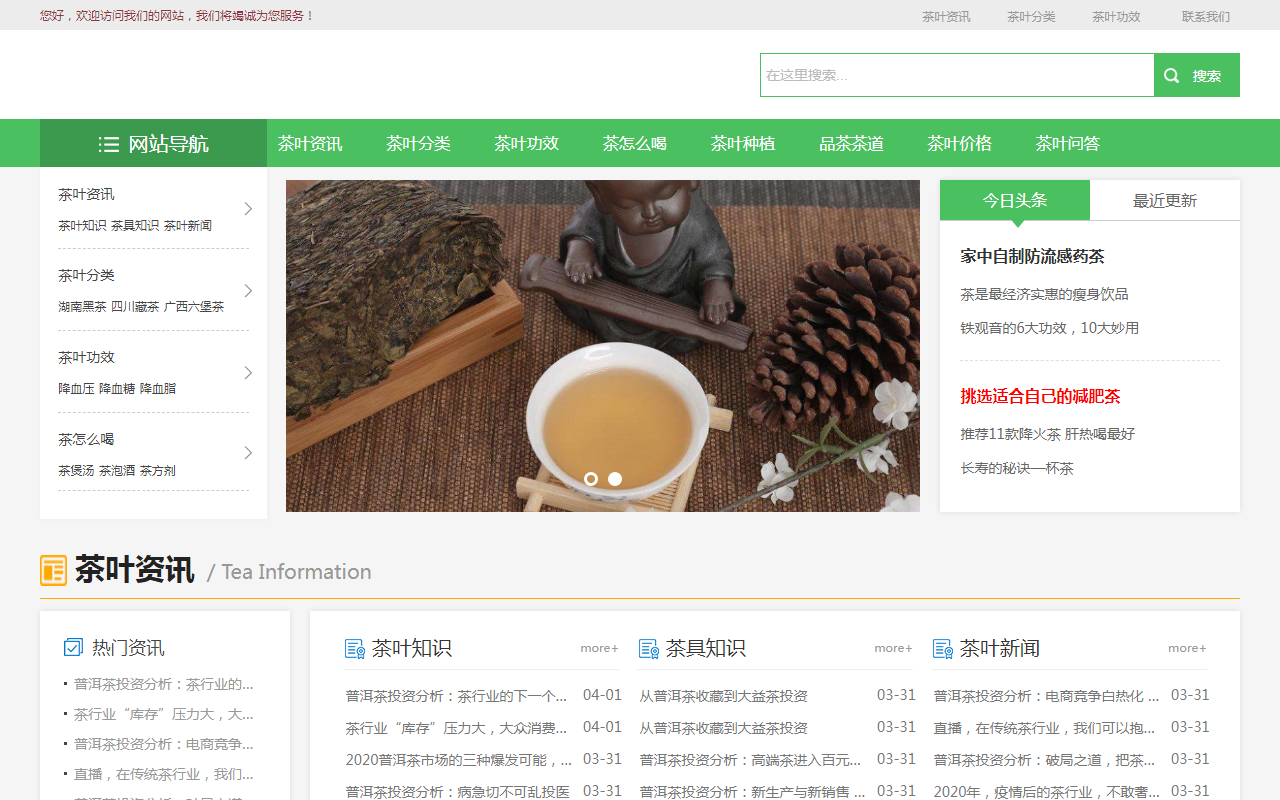This screenshot has height=800, width=1280.
Task: Expand the 茶叶资讯 sidebar arrow
Action: [x=248, y=208]
